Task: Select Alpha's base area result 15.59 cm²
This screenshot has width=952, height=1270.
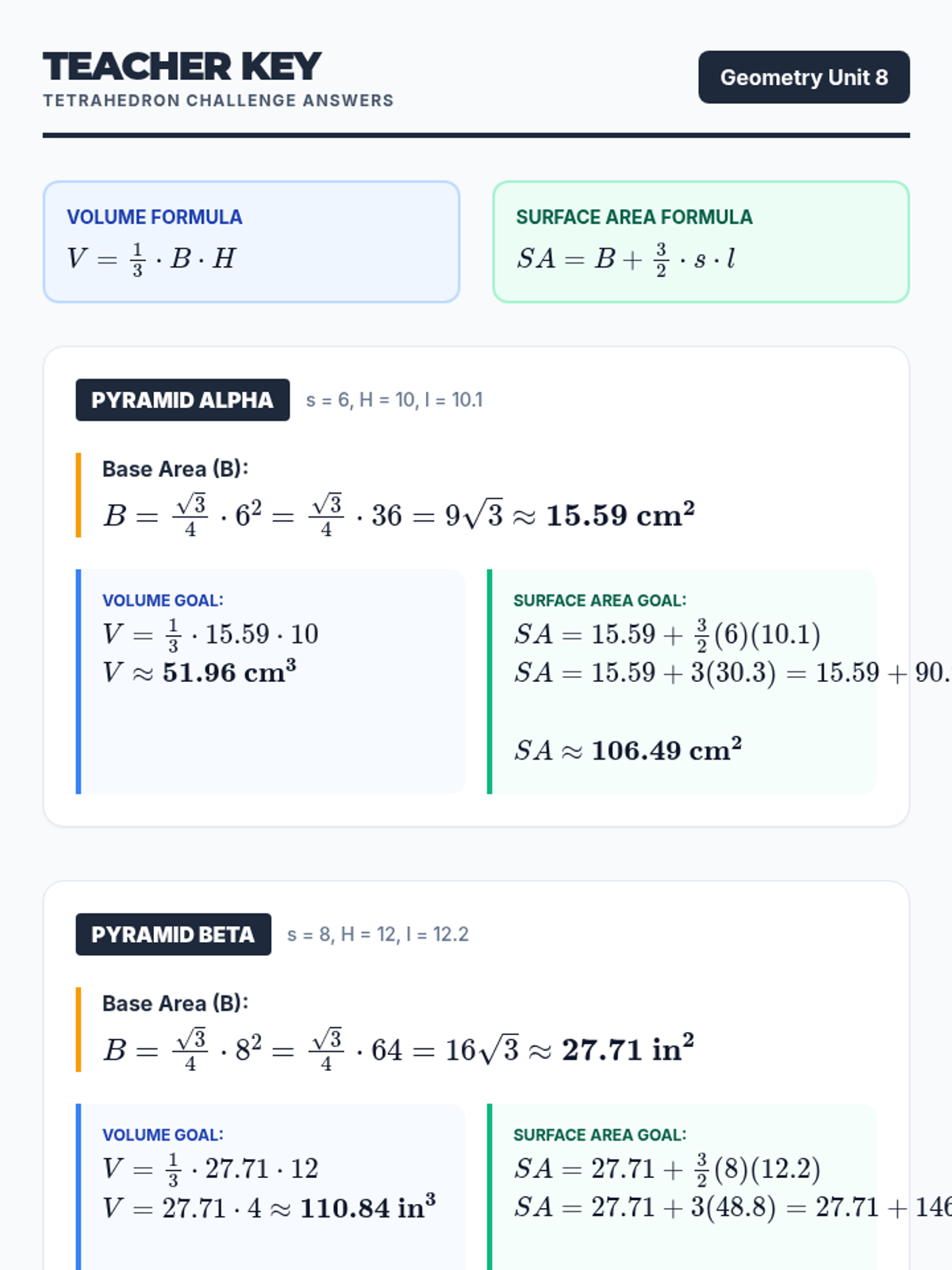Action: coord(620,515)
